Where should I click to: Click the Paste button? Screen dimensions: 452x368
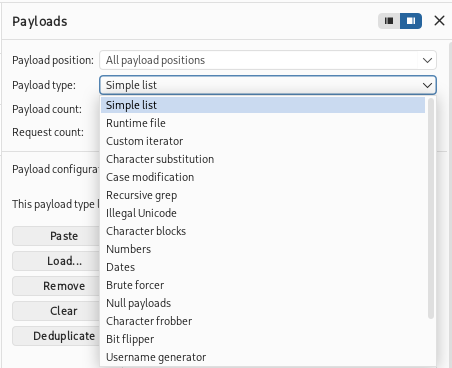tap(56, 236)
